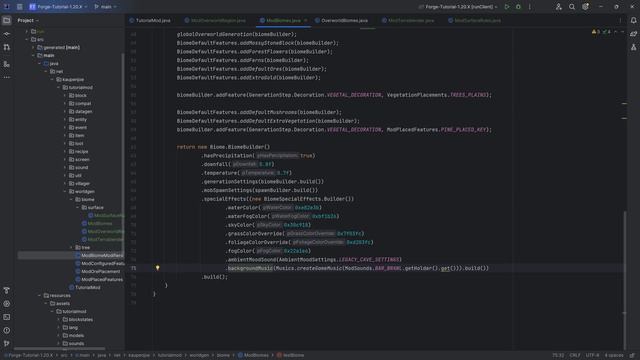Open the main menu hamburger icon
Screen dimensions: 640x360
tap(20, 7)
